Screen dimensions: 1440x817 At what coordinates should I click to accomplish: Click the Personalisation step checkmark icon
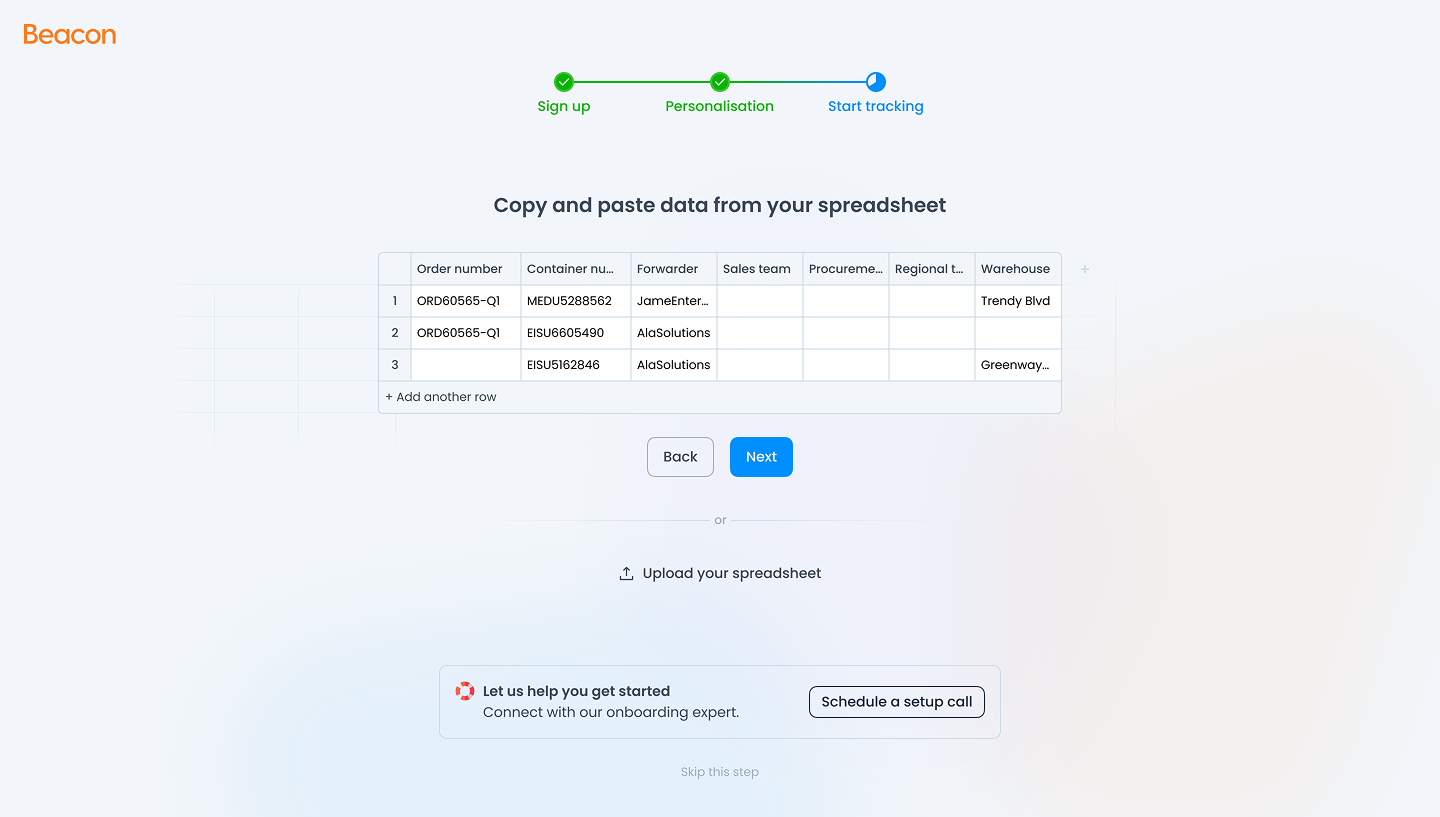pos(720,82)
